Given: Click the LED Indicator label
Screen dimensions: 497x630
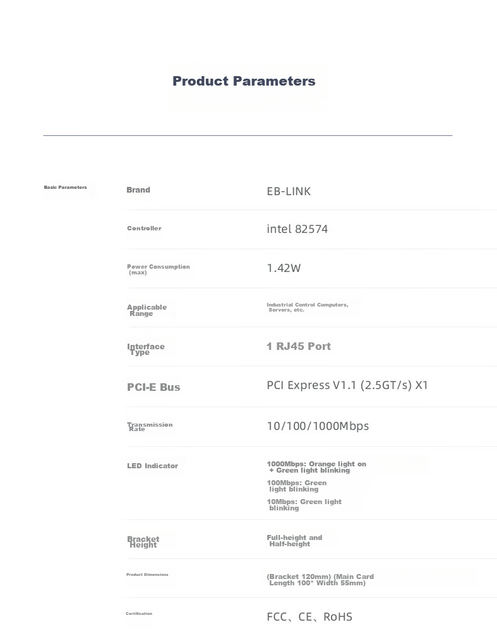Looking at the screenshot, I should click(x=152, y=466).
